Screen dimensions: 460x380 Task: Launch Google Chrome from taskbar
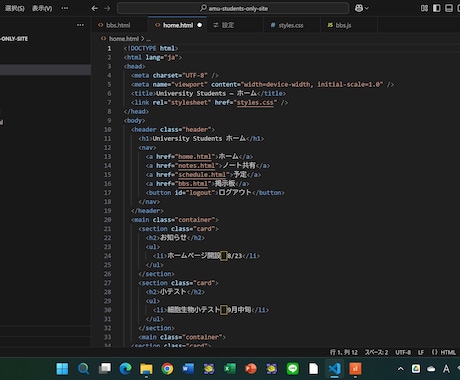click(x=167, y=369)
